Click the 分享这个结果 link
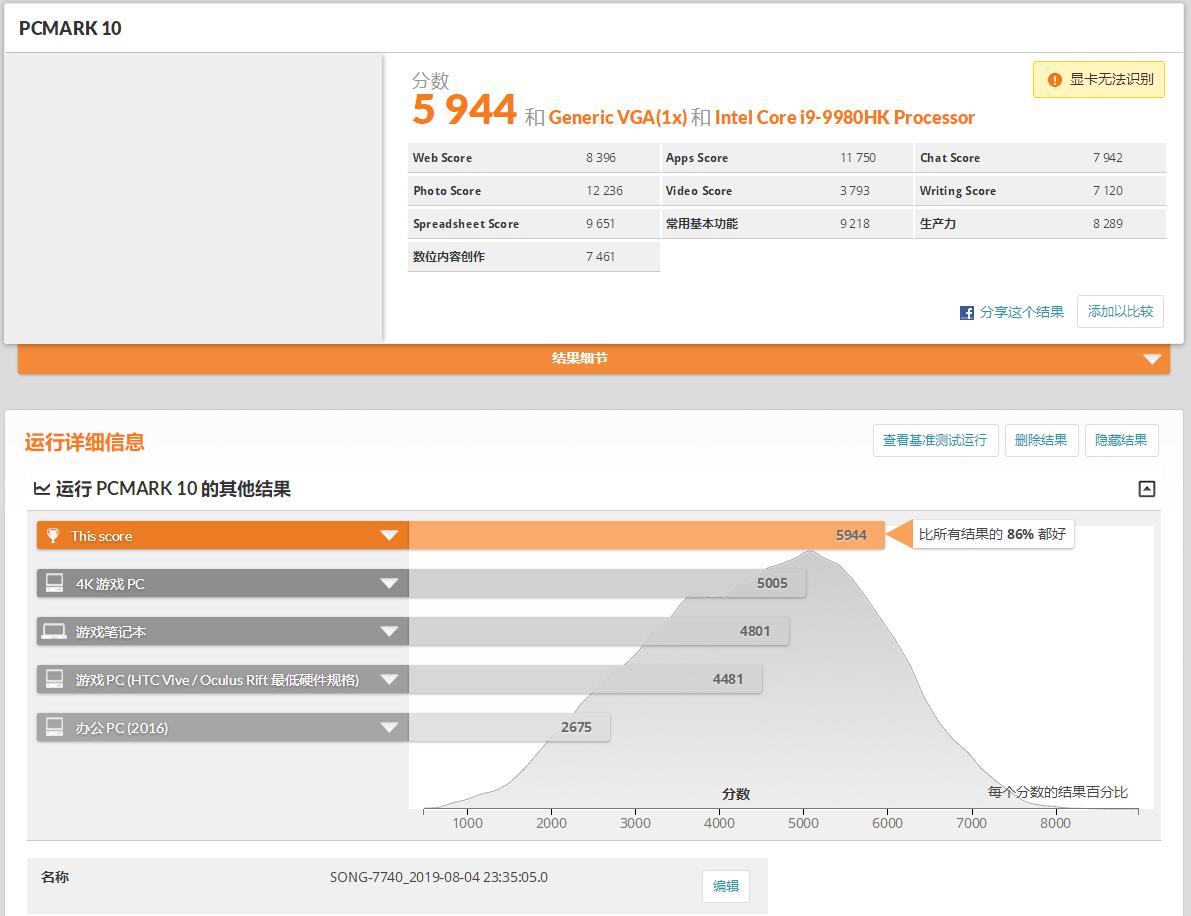 pos(1021,312)
